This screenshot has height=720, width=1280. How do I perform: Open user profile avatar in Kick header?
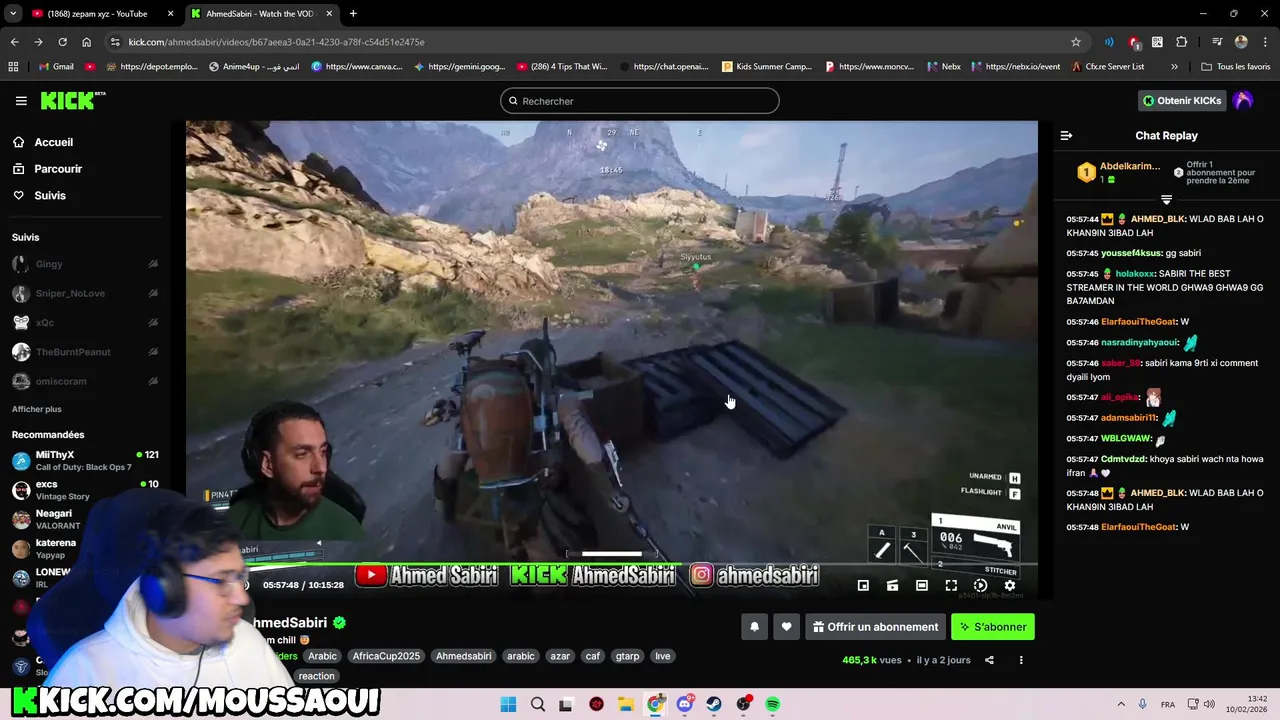click(1243, 101)
